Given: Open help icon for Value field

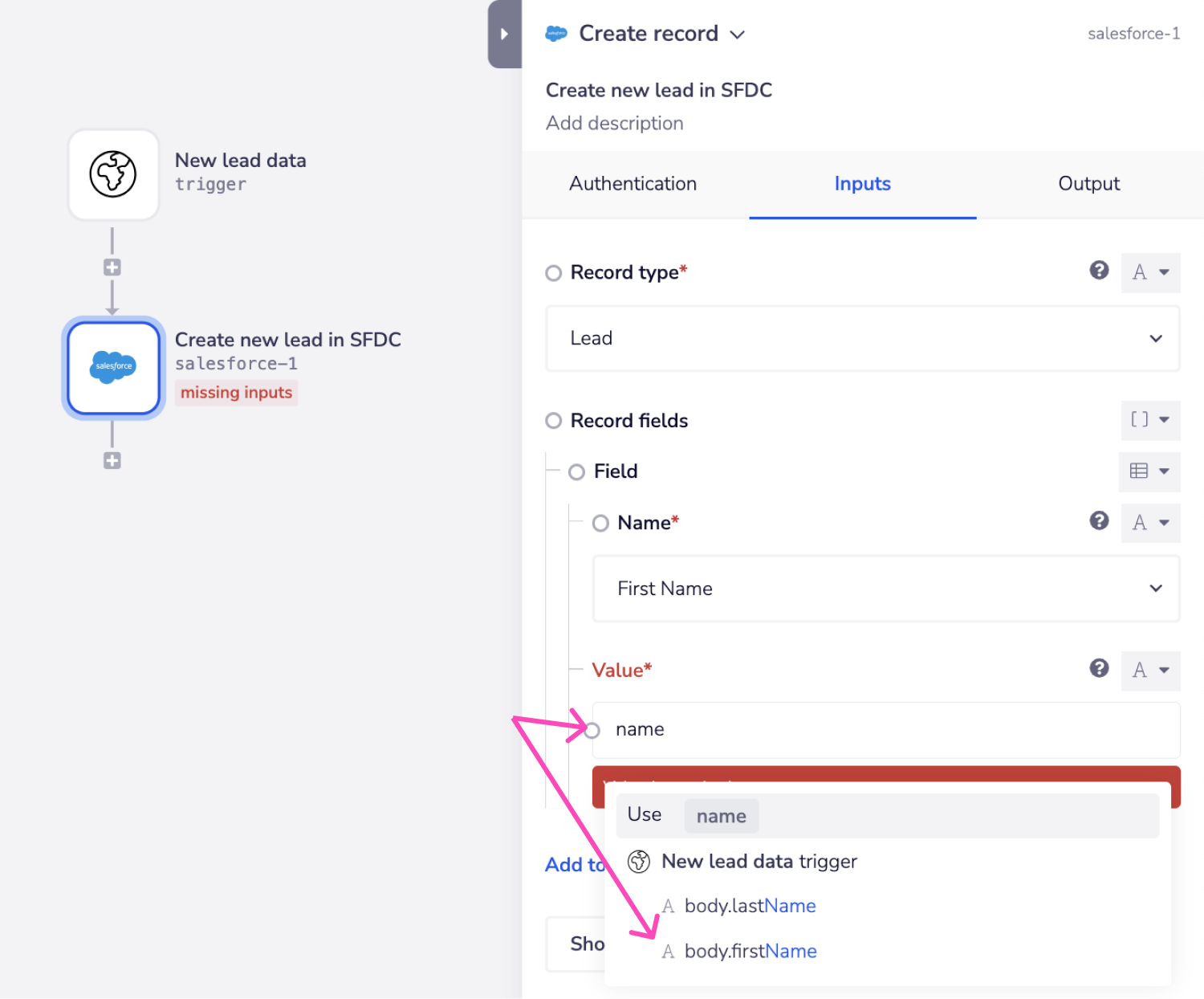Looking at the screenshot, I should pos(1099,668).
